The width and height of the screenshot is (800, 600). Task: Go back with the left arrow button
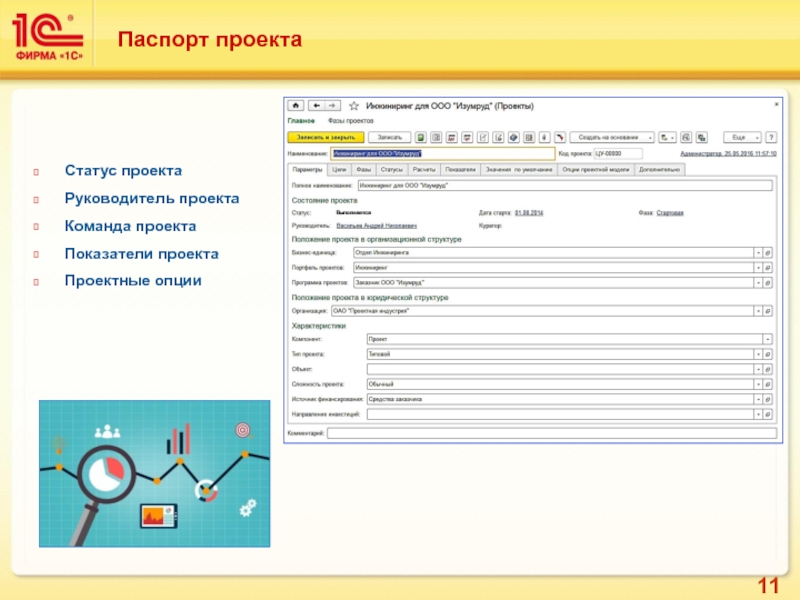315,105
